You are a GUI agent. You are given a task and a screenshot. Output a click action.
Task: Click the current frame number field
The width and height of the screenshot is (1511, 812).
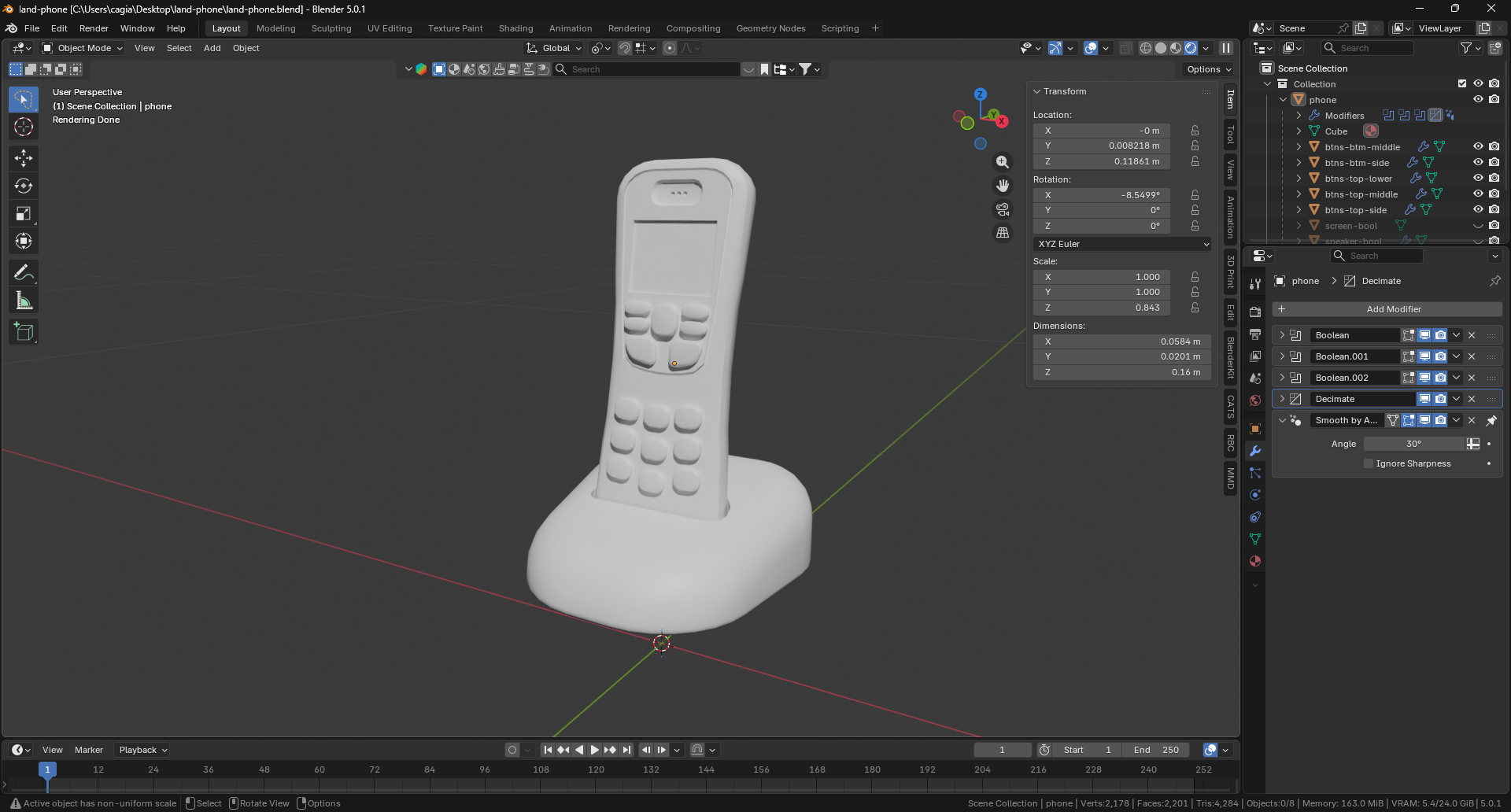pos(1002,750)
